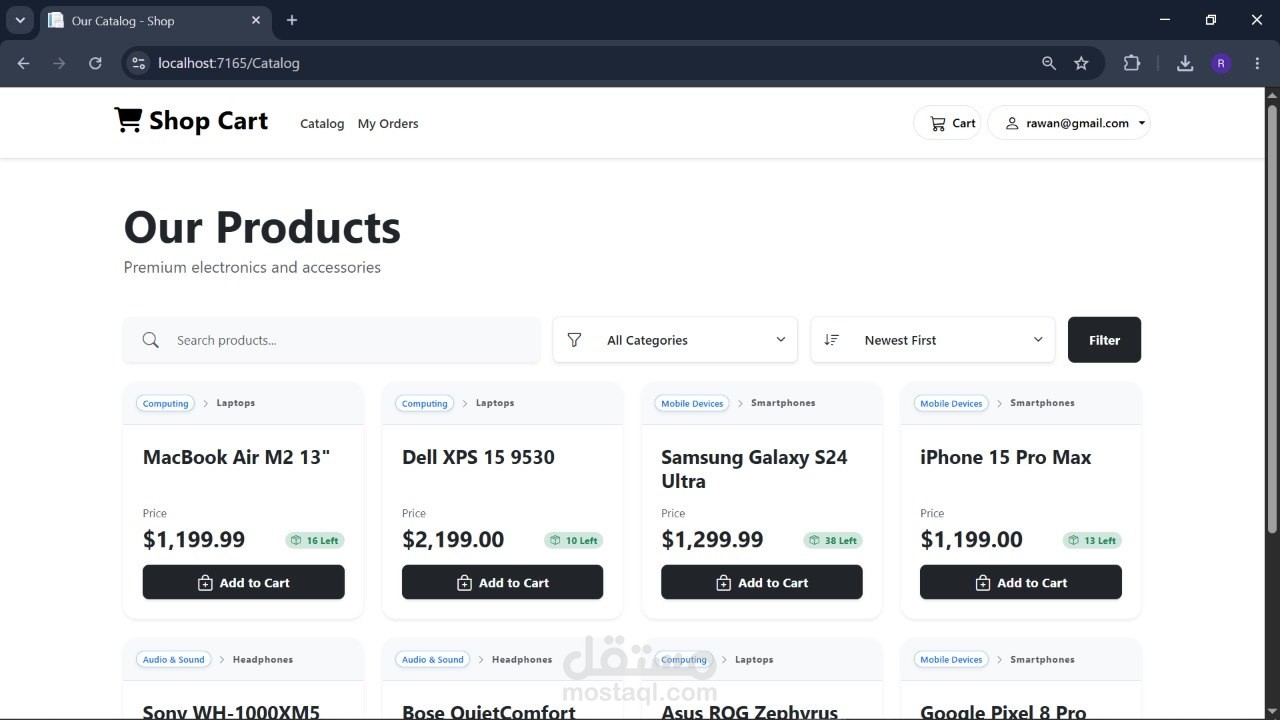The image size is (1280, 720).
Task: Add iPhone 15 Pro Max to cart
Action: (x=1021, y=583)
